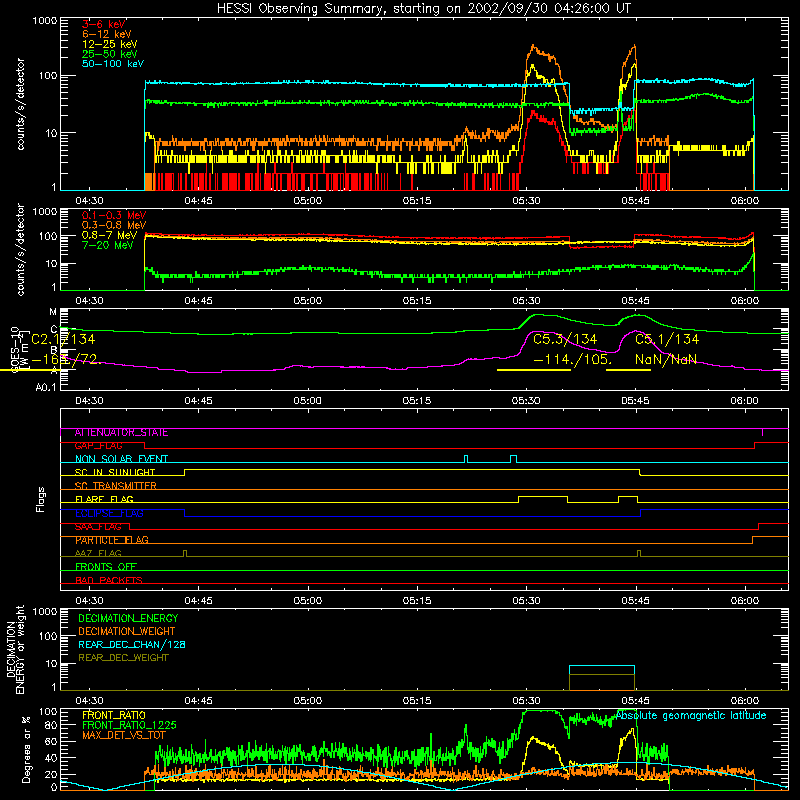800x800 pixels.
Task: Click the cyan REAR_DEC_CHAN box in decimation panel
Action: click(x=602, y=670)
